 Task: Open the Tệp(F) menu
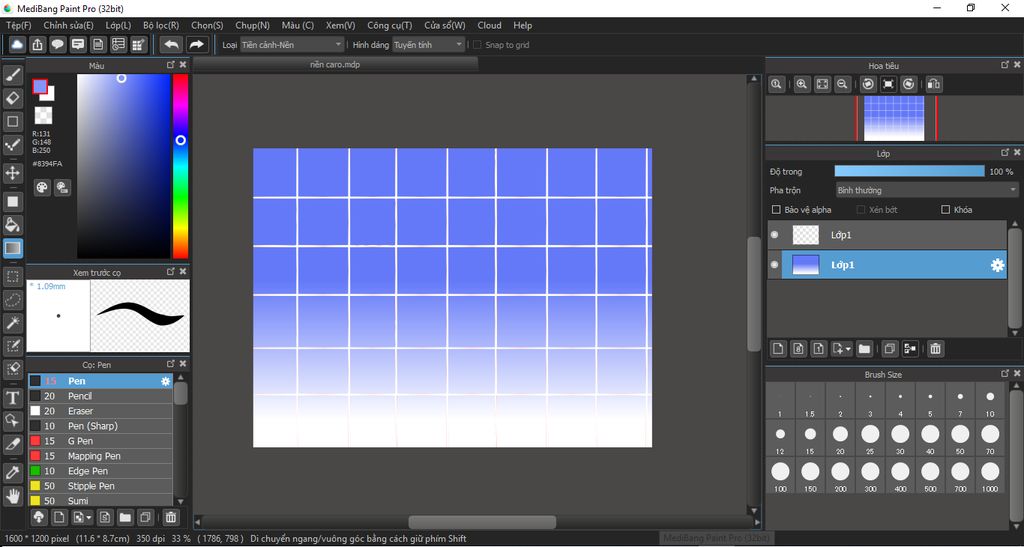pos(18,25)
